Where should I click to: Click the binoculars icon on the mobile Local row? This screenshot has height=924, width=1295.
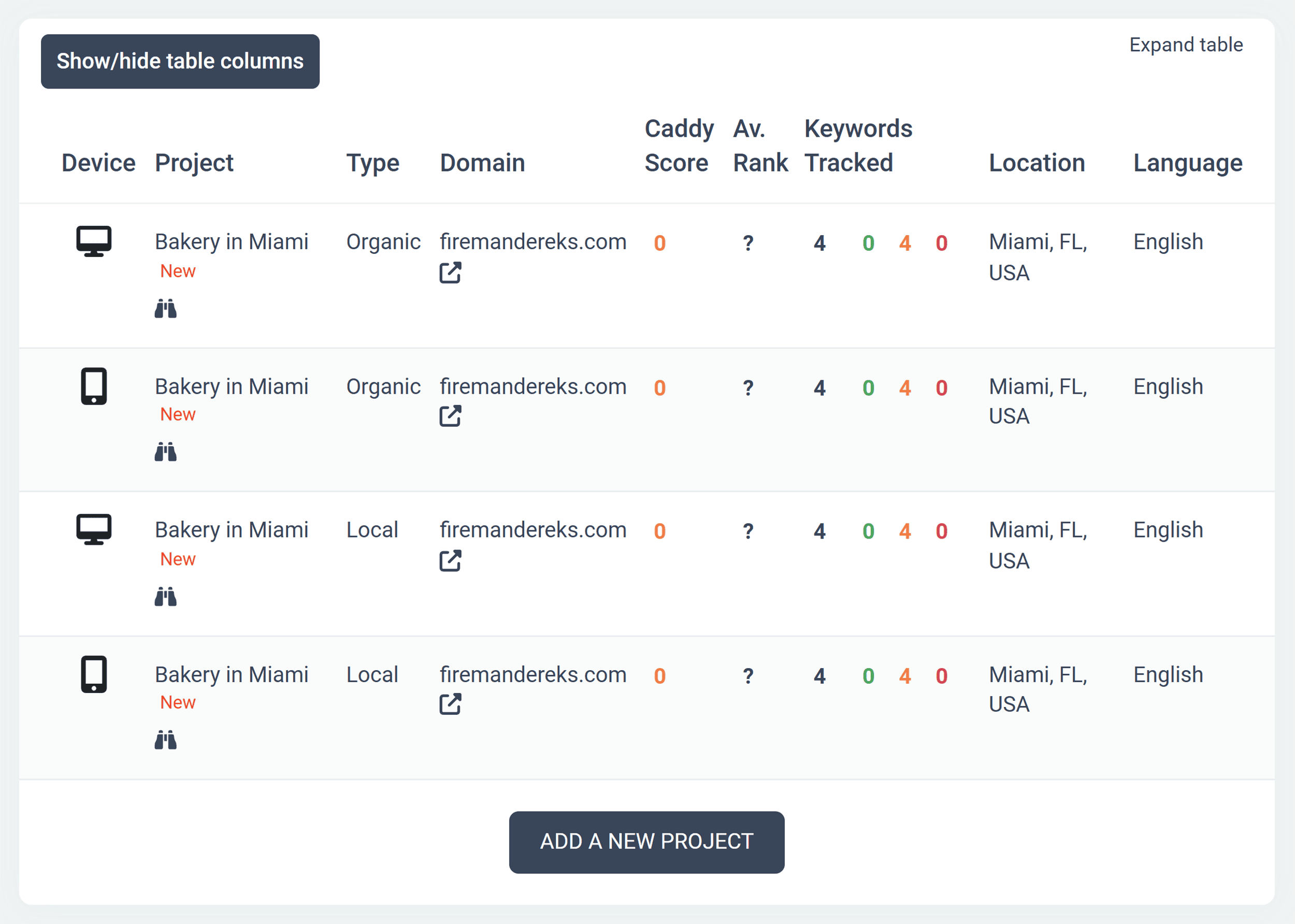(166, 740)
